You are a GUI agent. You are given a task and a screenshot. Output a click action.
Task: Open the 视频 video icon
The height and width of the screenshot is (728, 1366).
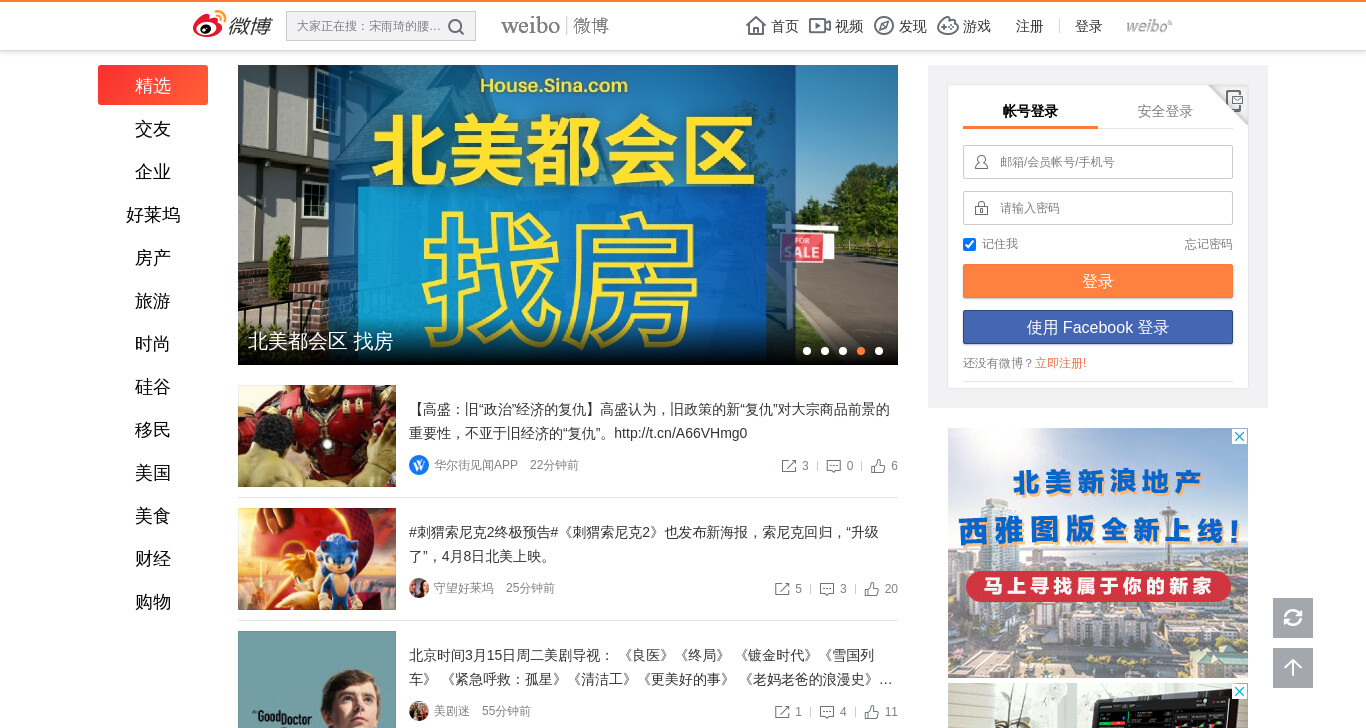820,26
